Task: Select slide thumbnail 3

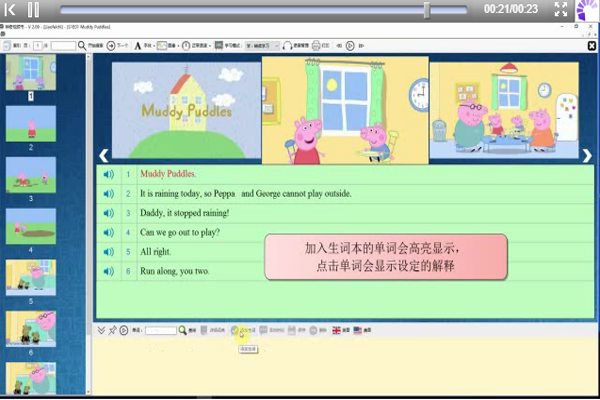Action: pos(31,175)
